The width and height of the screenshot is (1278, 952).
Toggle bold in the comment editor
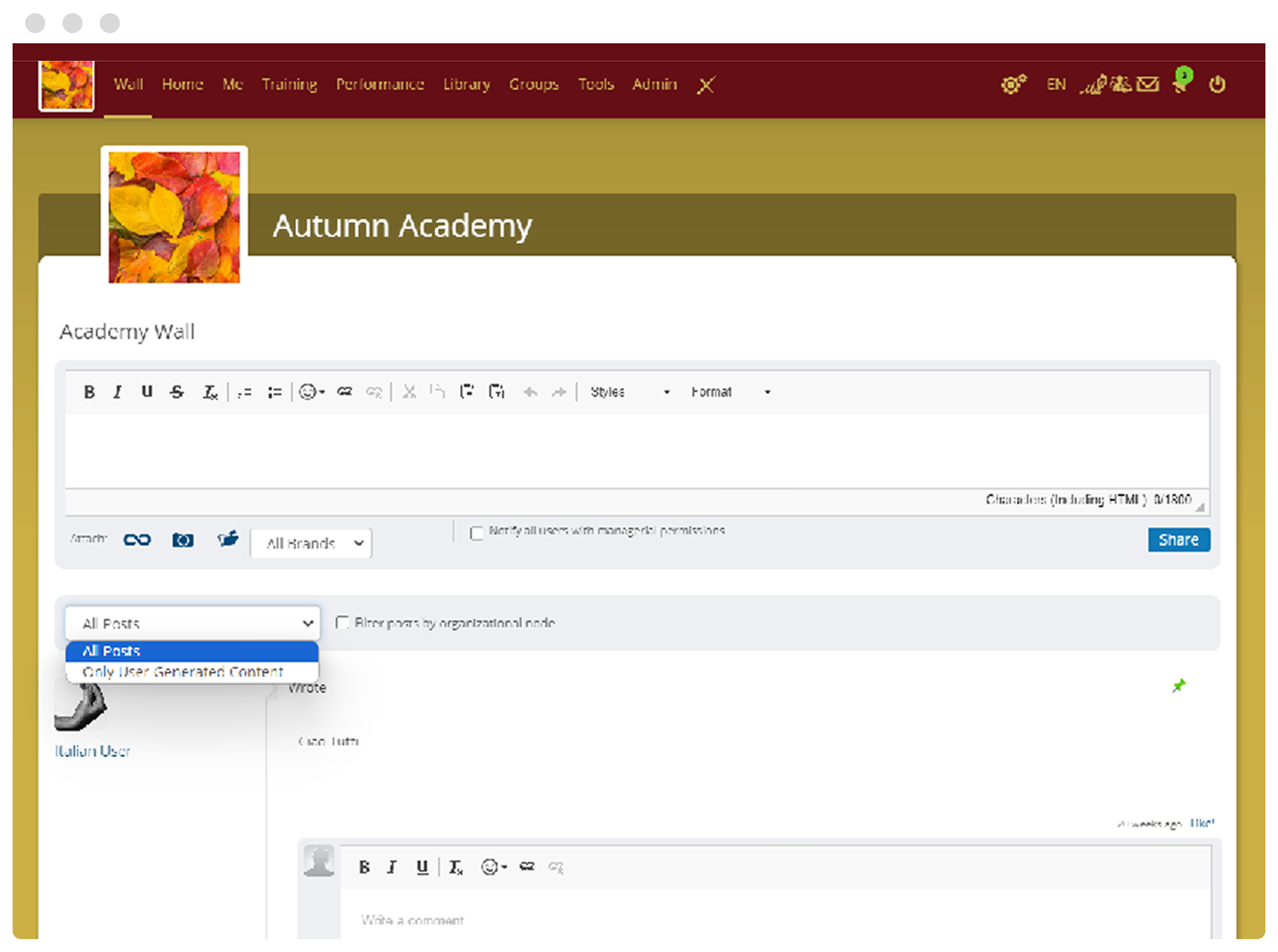[x=364, y=867]
